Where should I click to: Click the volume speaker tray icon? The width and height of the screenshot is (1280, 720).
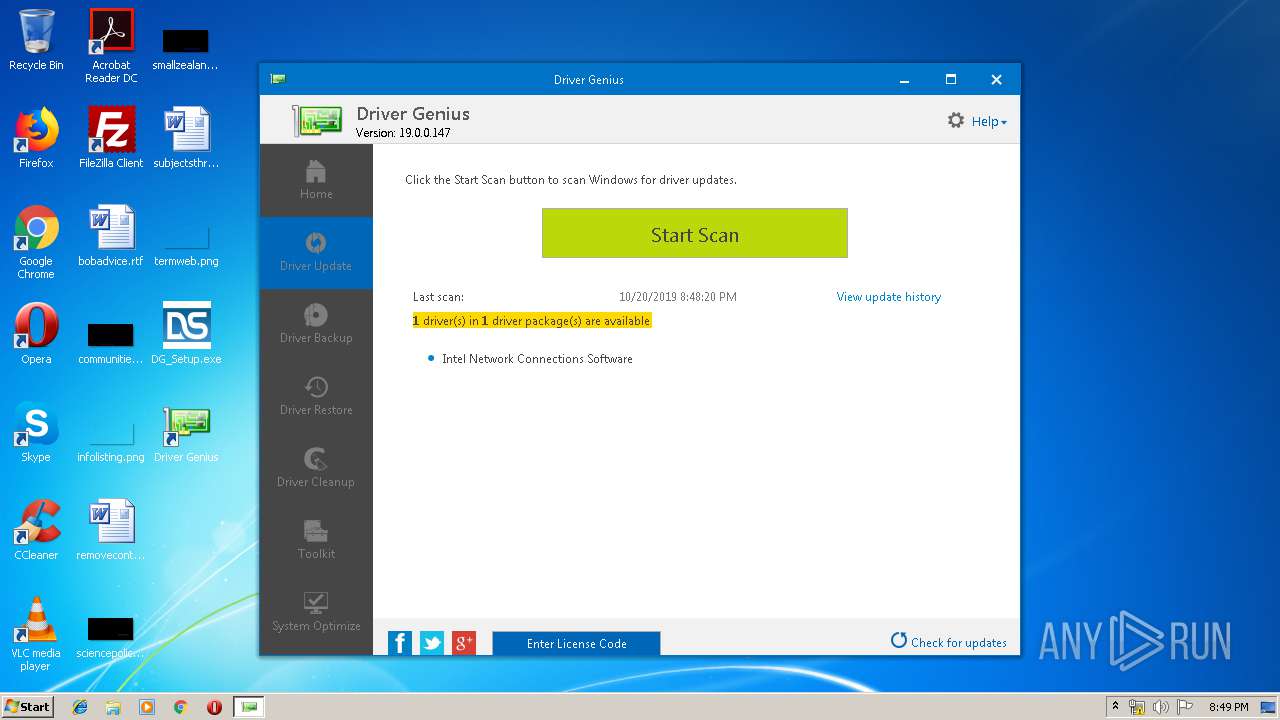coord(1160,707)
